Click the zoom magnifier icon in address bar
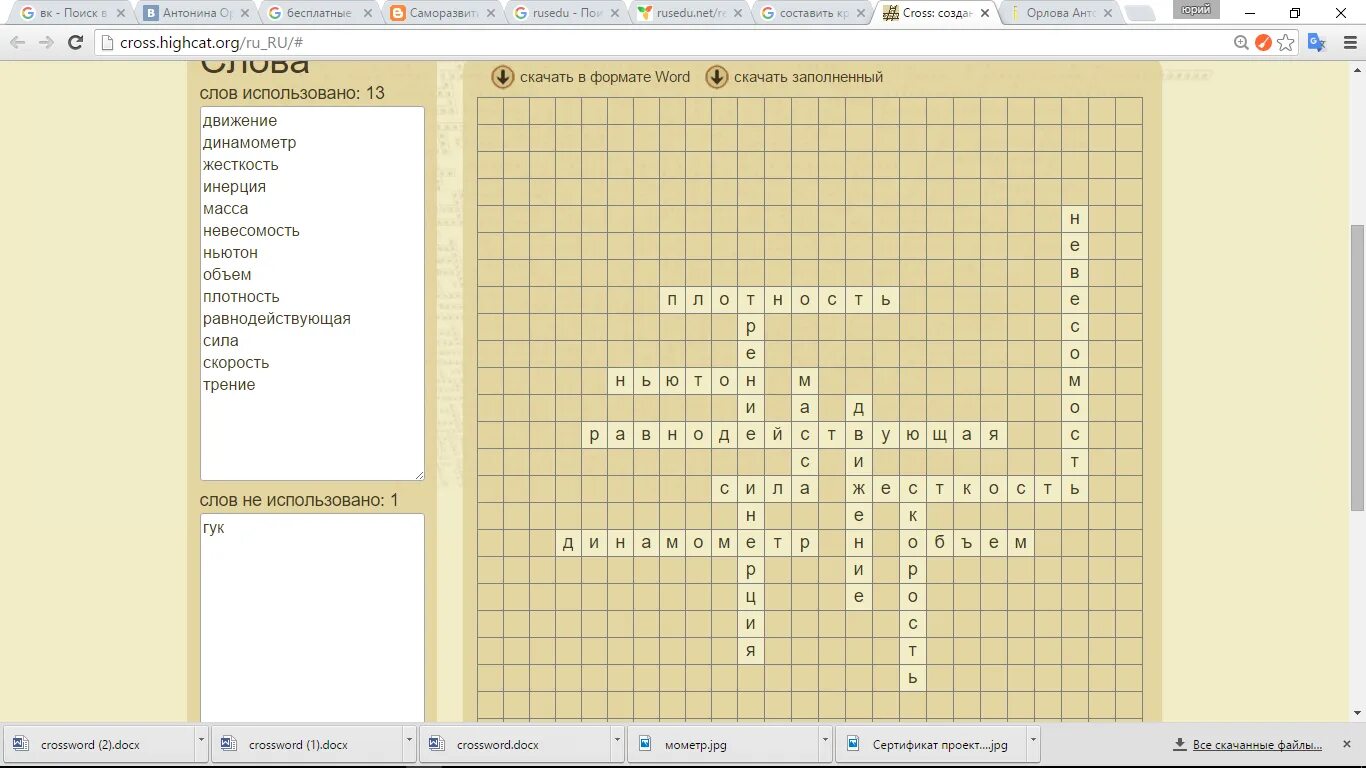Viewport: 1366px width, 768px height. (x=1241, y=42)
